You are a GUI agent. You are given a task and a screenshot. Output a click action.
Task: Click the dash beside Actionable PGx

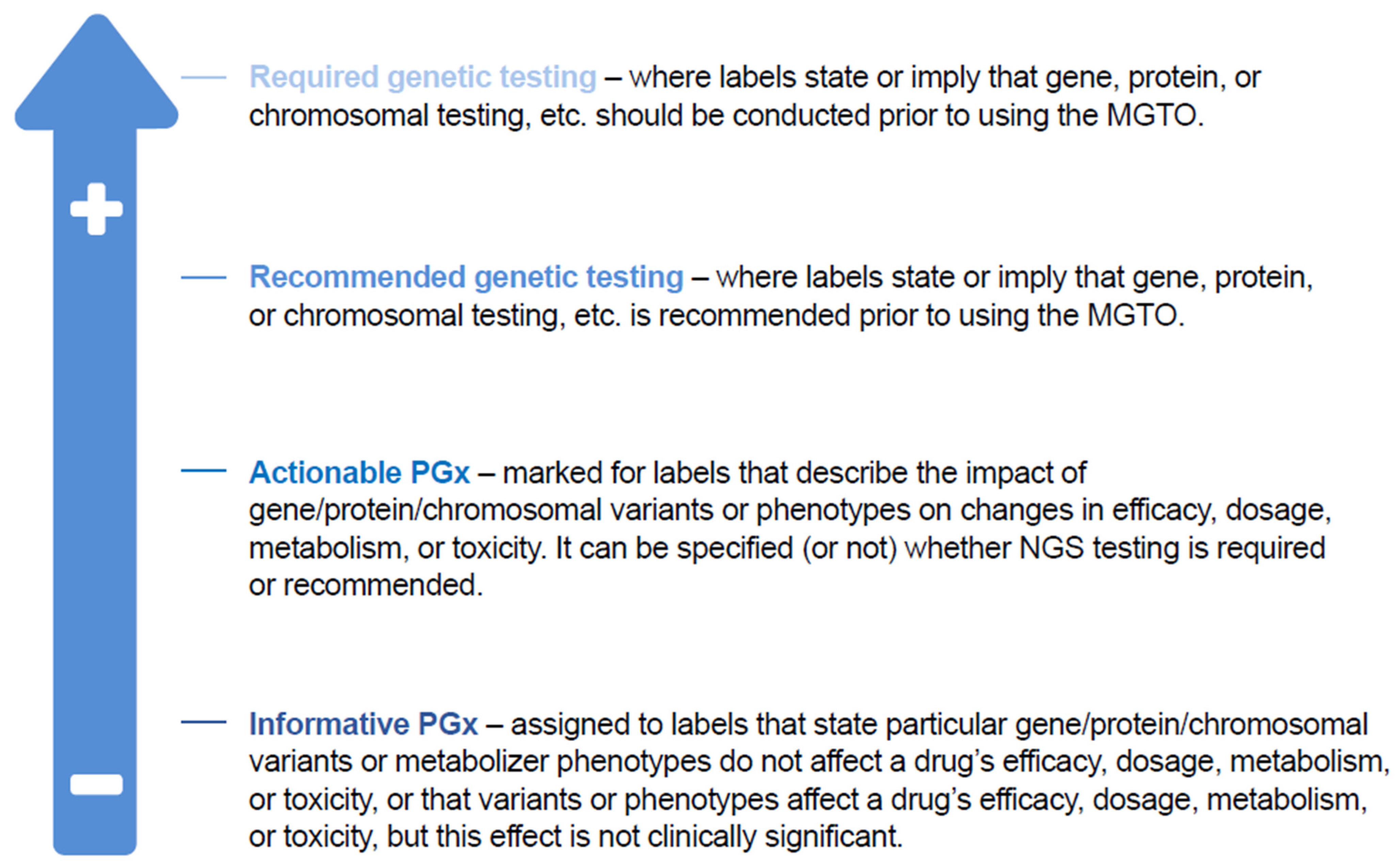(204, 471)
